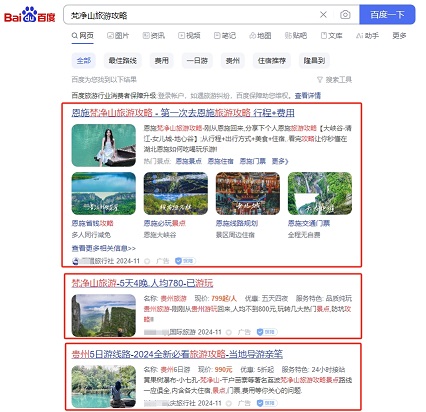Image resolution: width=426 pixels, height=412 pixels.
Task: Click the 990元 price text
Action: pos(223,370)
